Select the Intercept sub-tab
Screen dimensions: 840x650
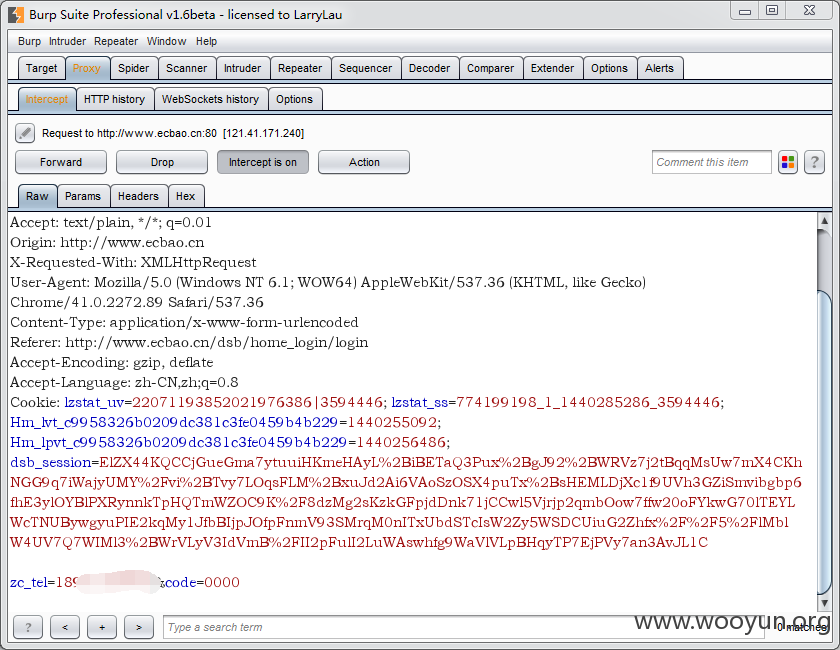(47, 99)
